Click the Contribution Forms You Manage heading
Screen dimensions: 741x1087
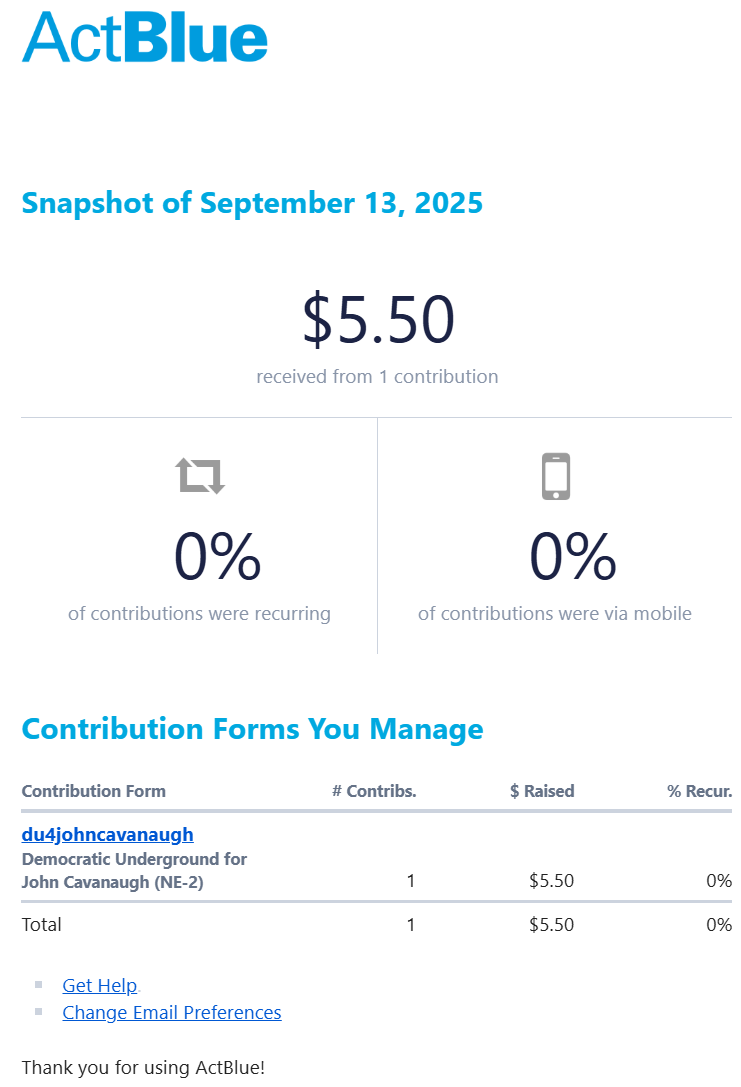click(x=252, y=729)
